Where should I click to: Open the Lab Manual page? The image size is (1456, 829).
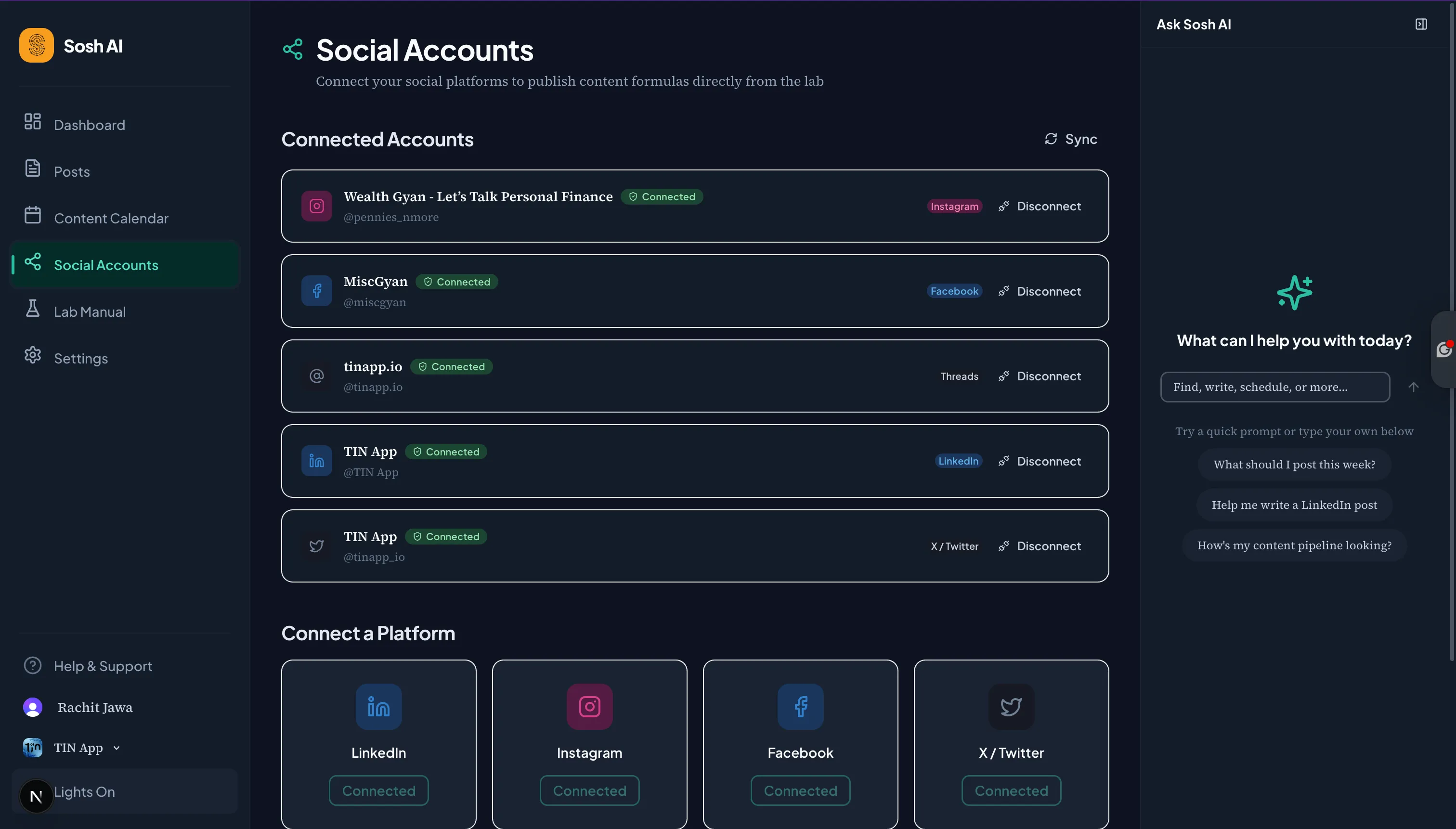tap(125, 311)
